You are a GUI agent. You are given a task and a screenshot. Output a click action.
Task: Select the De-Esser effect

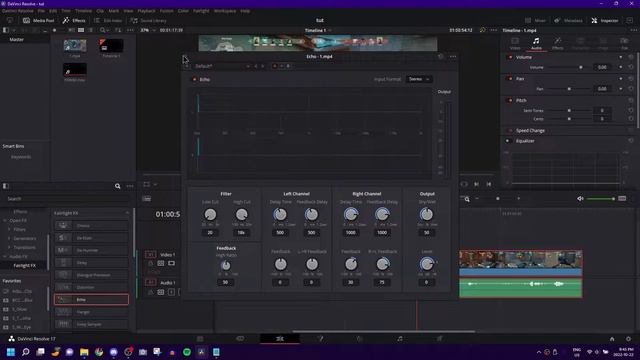[91, 238]
